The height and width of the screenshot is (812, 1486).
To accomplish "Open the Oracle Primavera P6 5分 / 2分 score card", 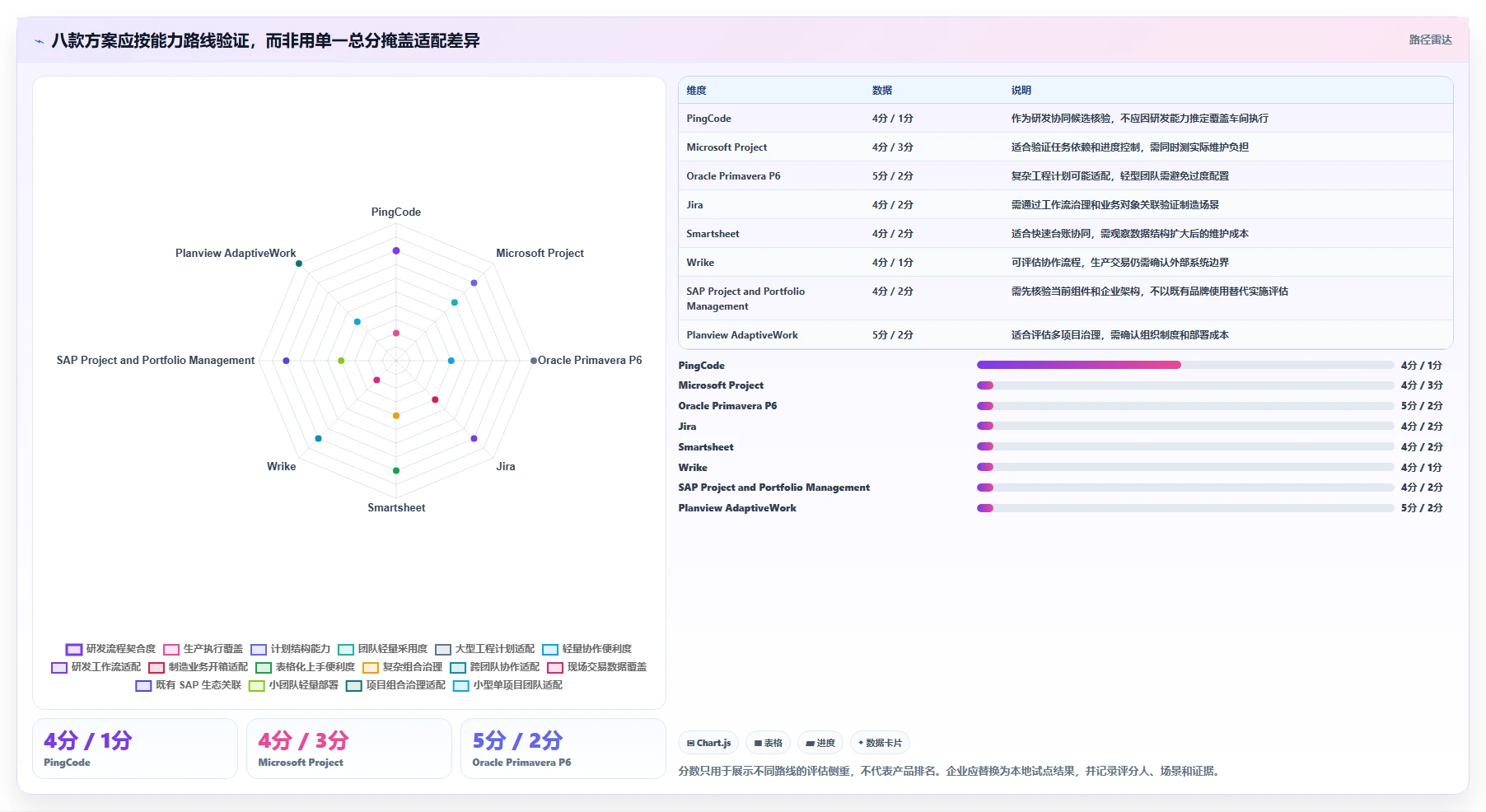I will (x=563, y=749).
